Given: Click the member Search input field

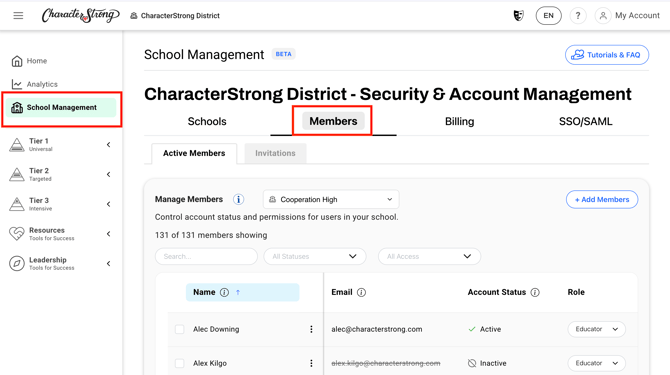Looking at the screenshot, I should coord(206,256).
